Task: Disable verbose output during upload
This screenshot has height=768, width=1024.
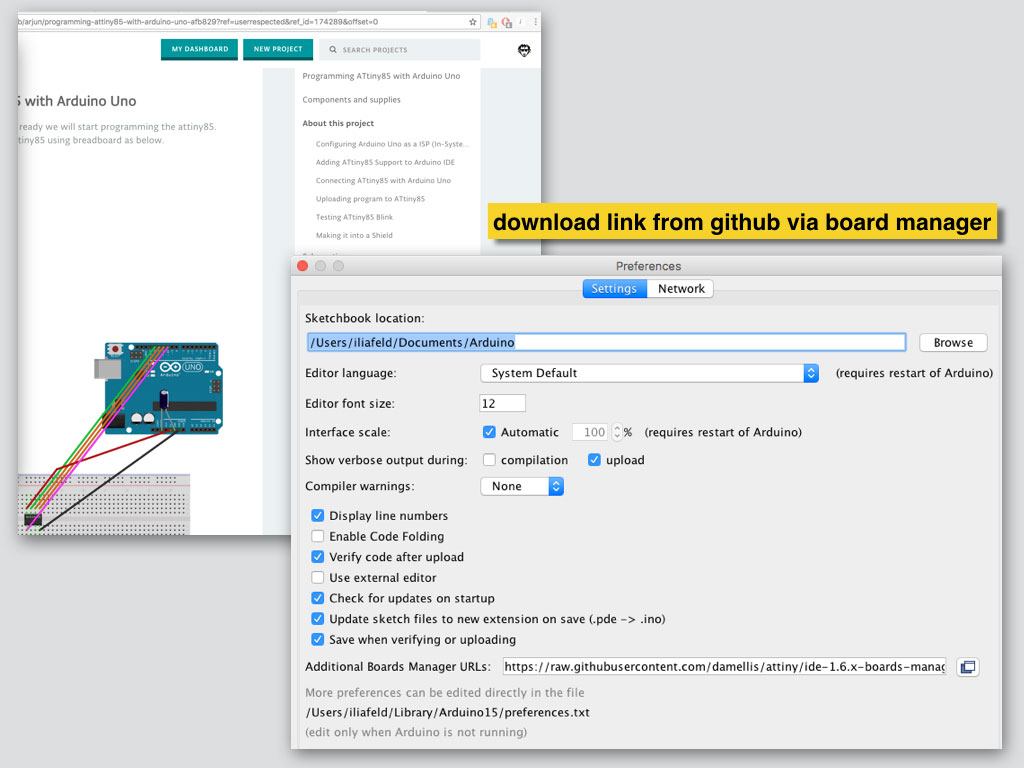Action: point(594,460)
